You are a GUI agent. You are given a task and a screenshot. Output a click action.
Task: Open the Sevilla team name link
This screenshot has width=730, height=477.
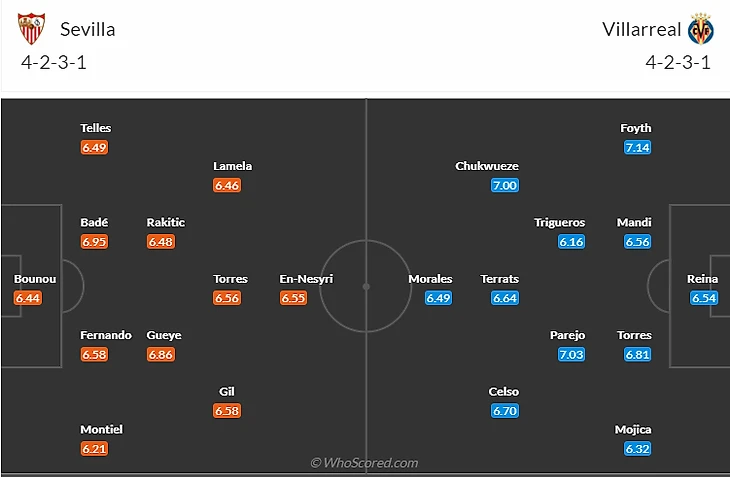coord(87,29)
